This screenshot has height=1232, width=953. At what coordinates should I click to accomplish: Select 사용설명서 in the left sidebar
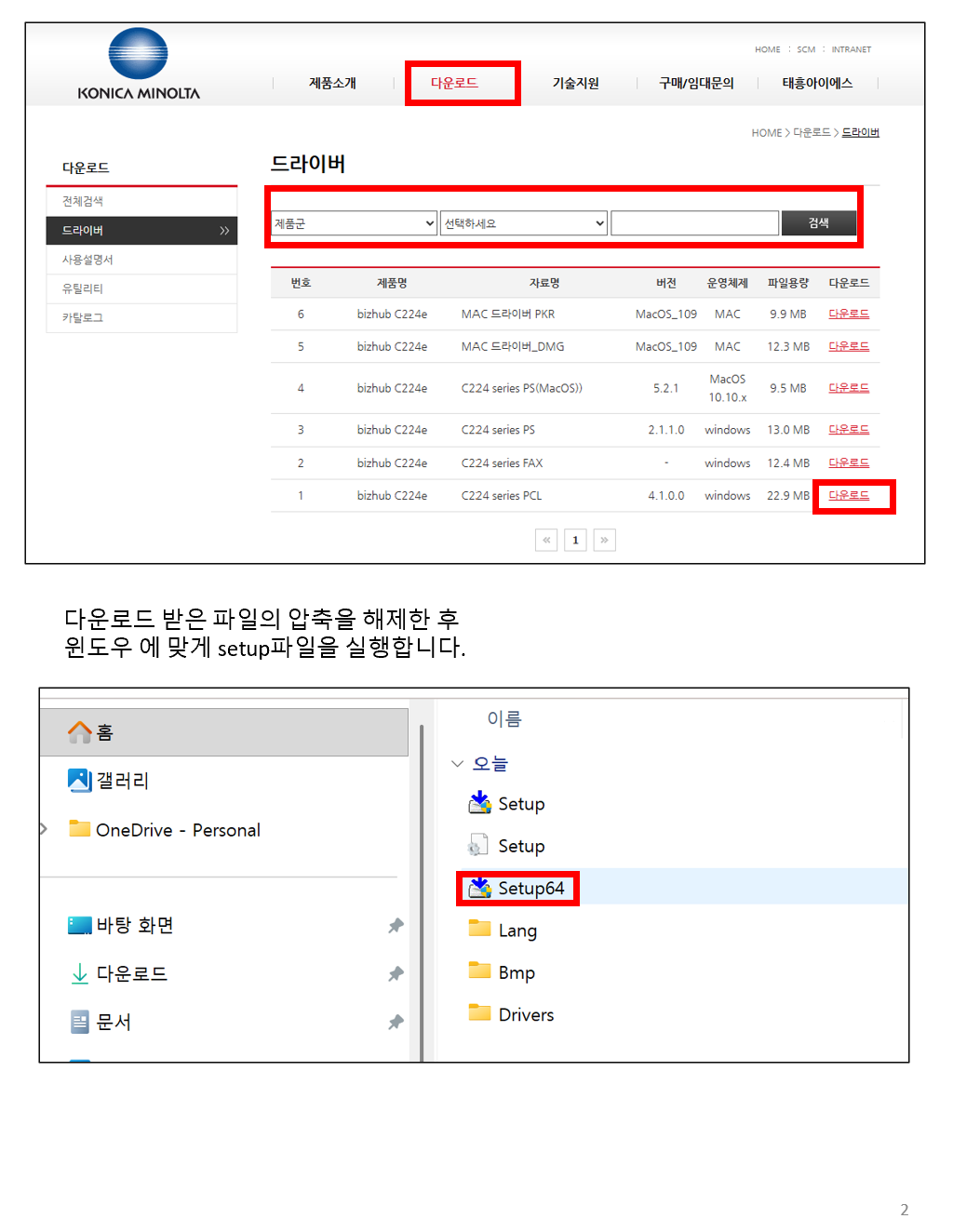(x=87, y=260)
